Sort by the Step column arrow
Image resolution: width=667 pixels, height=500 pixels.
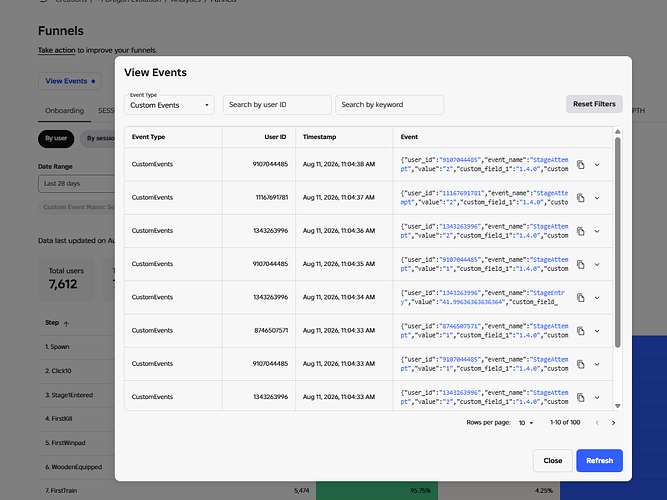(x=66, y=323)
